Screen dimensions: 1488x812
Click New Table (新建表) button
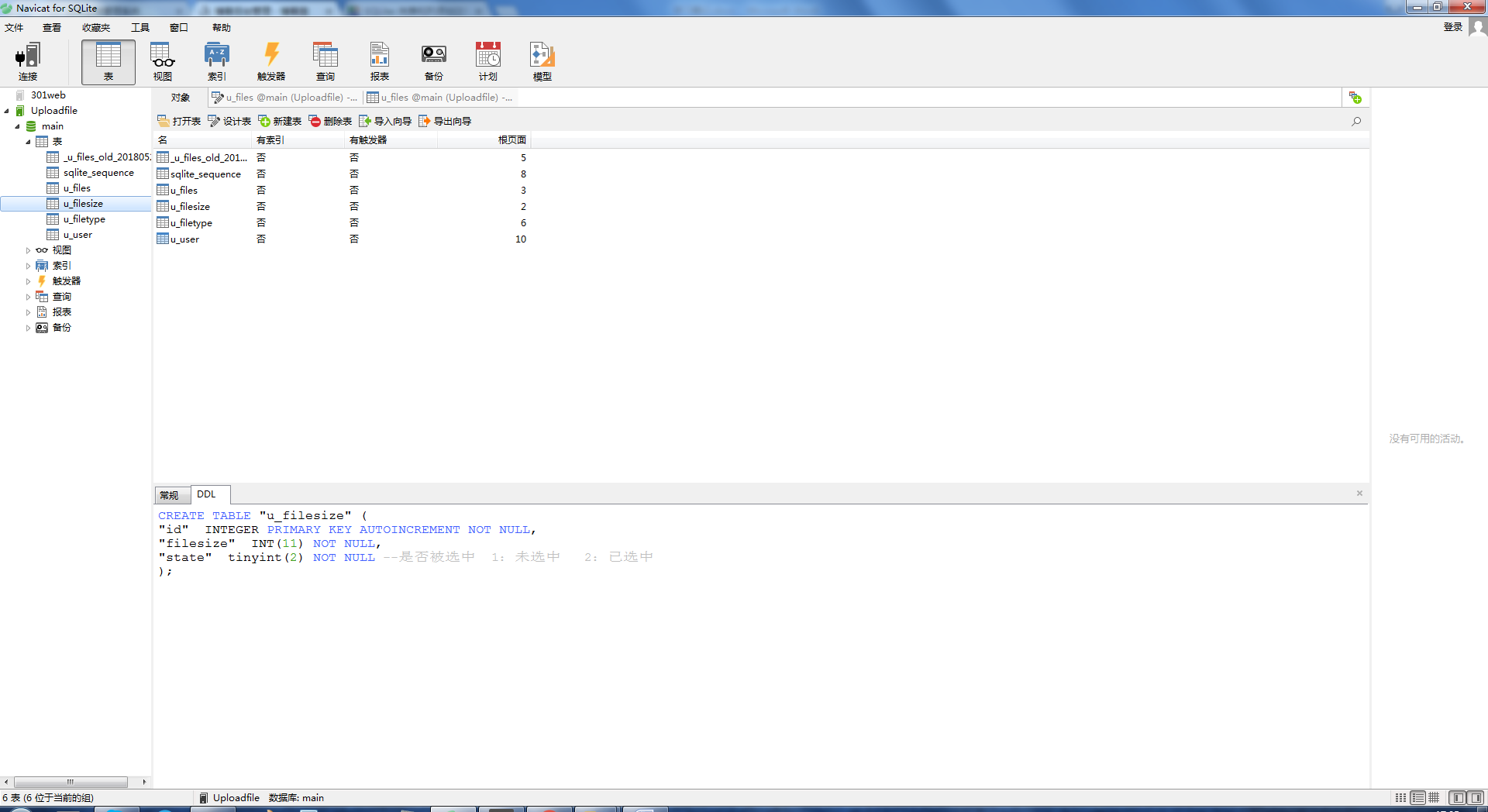[280, 121]
